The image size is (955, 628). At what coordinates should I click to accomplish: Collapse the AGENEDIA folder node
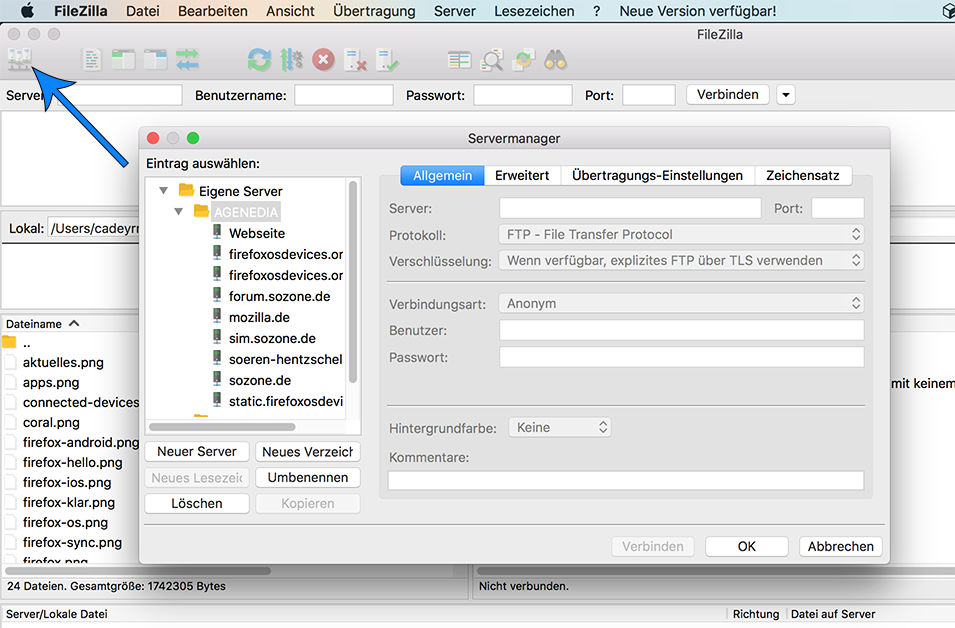(178, 212)
